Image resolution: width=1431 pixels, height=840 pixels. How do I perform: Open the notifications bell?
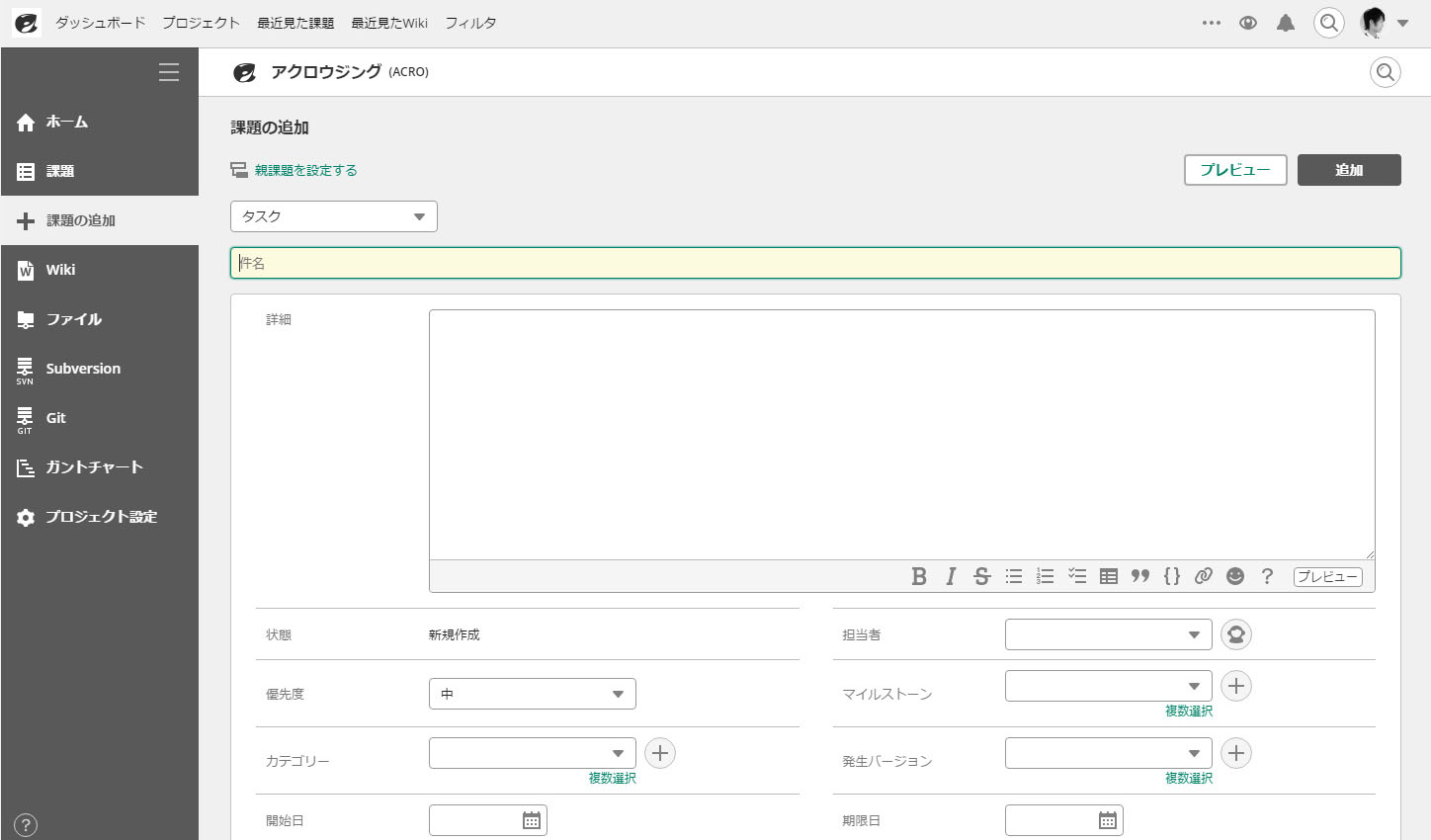pyautogui.click(x=1286, y=23)
